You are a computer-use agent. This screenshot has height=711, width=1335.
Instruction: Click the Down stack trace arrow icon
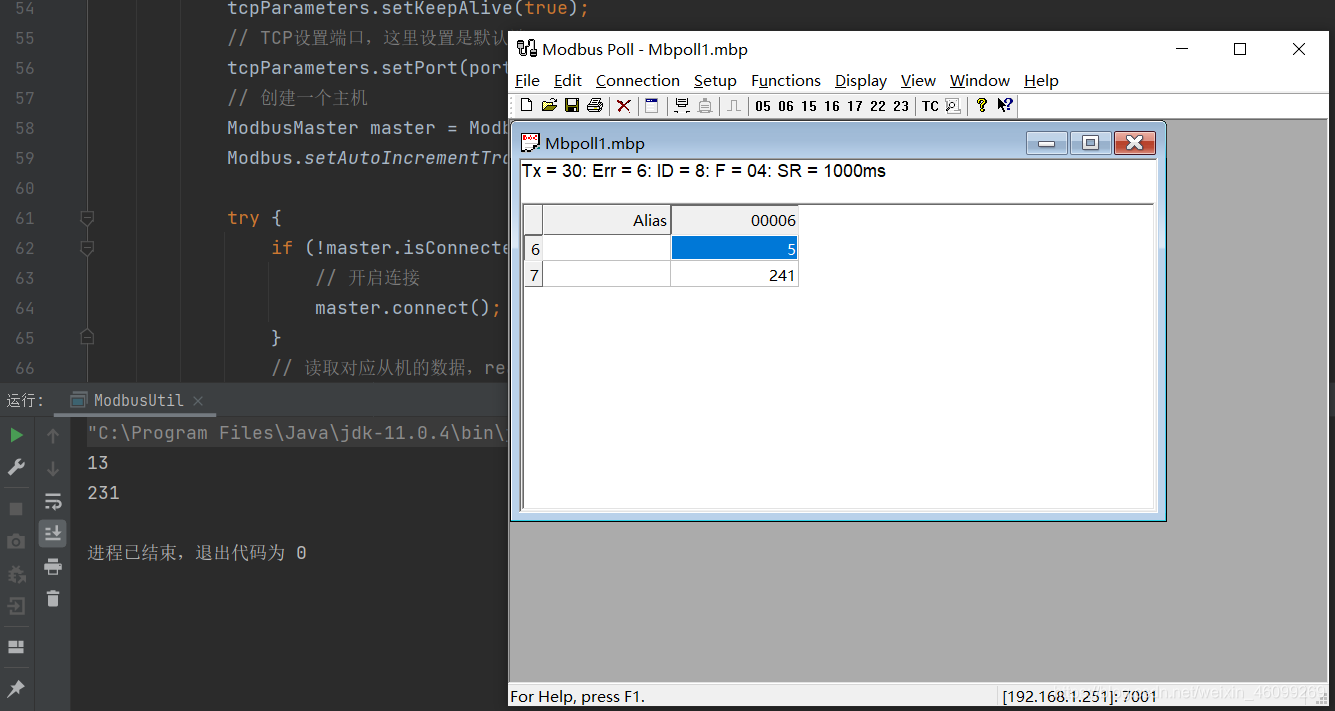[x=53, y=468]
